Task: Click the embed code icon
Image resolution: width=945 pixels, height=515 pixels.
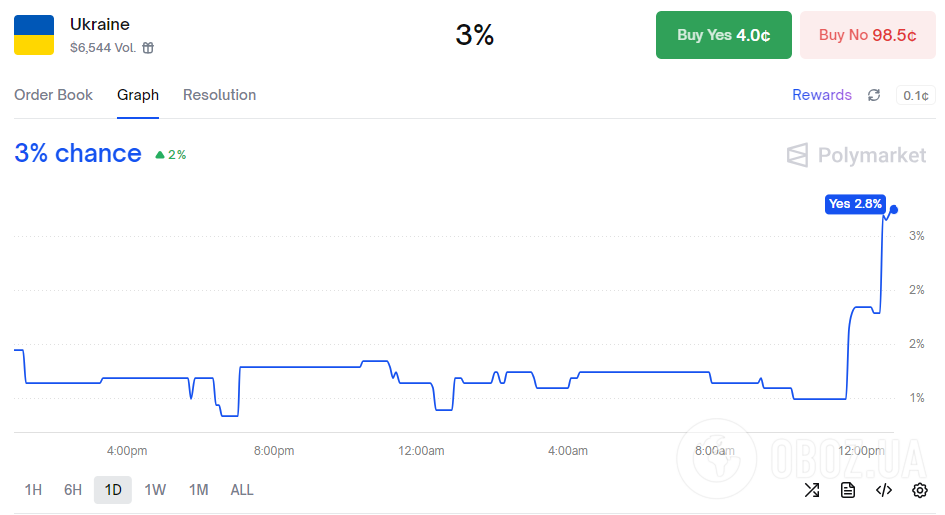Action: (x=884, y=490)
